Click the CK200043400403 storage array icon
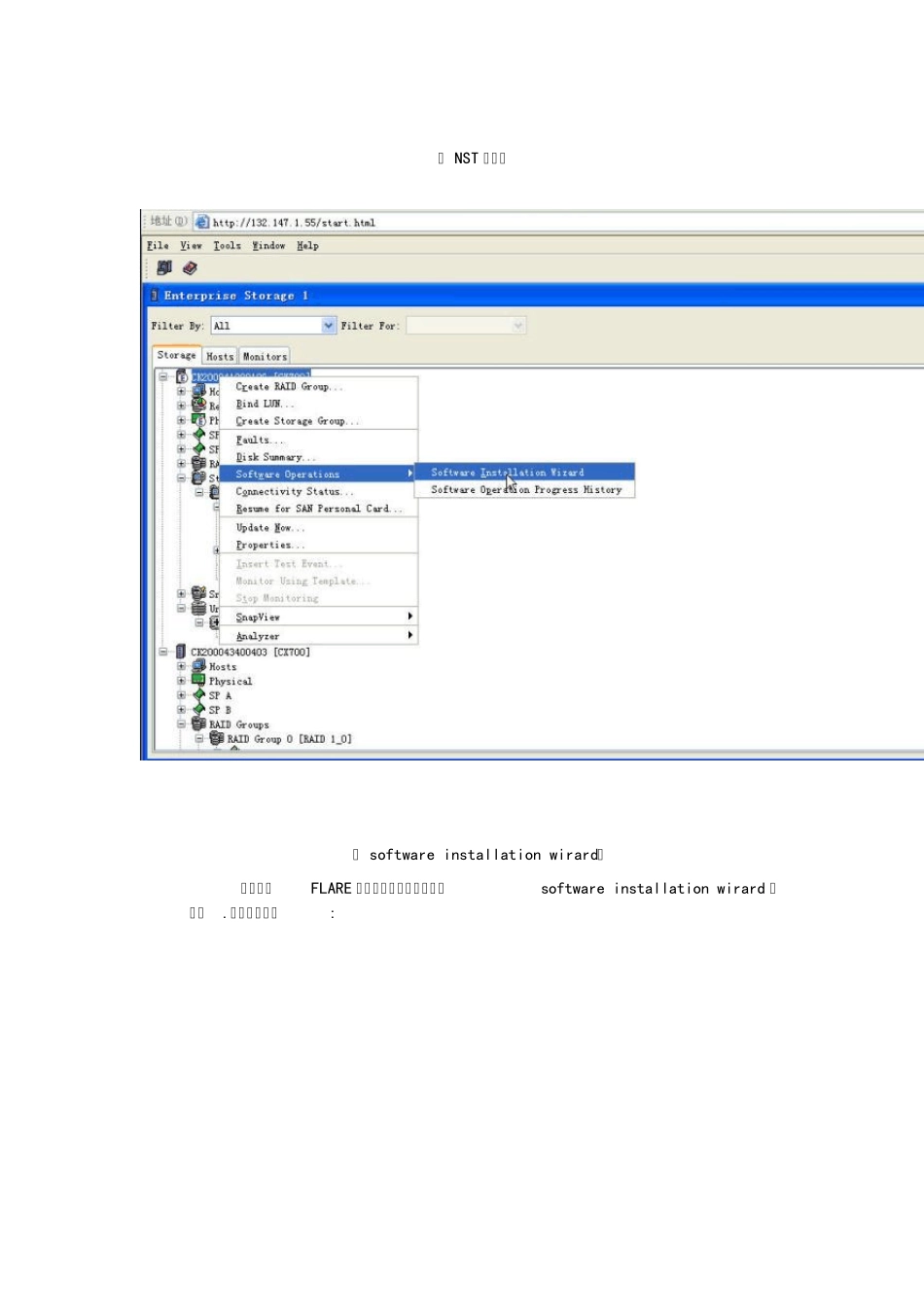The height and width of the screenshot is (1307, 924). pyautogui.click(x=180, y=652)
